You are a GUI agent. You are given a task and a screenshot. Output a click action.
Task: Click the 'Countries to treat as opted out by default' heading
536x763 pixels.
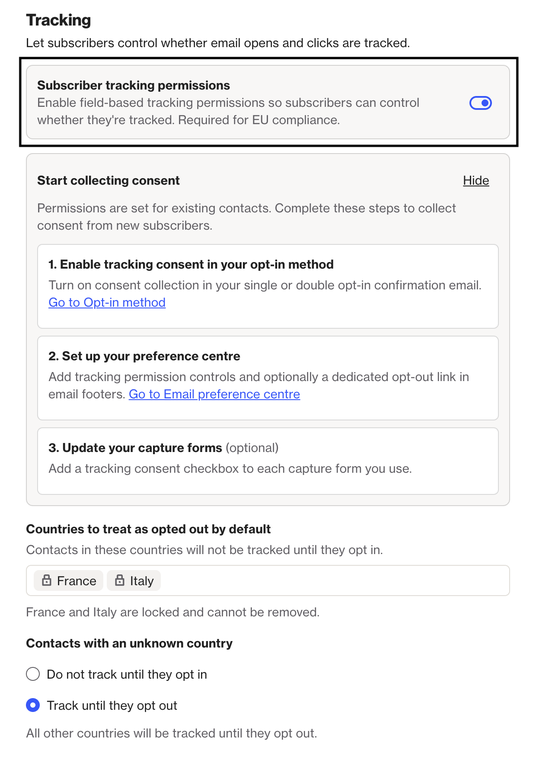point(148,529)
